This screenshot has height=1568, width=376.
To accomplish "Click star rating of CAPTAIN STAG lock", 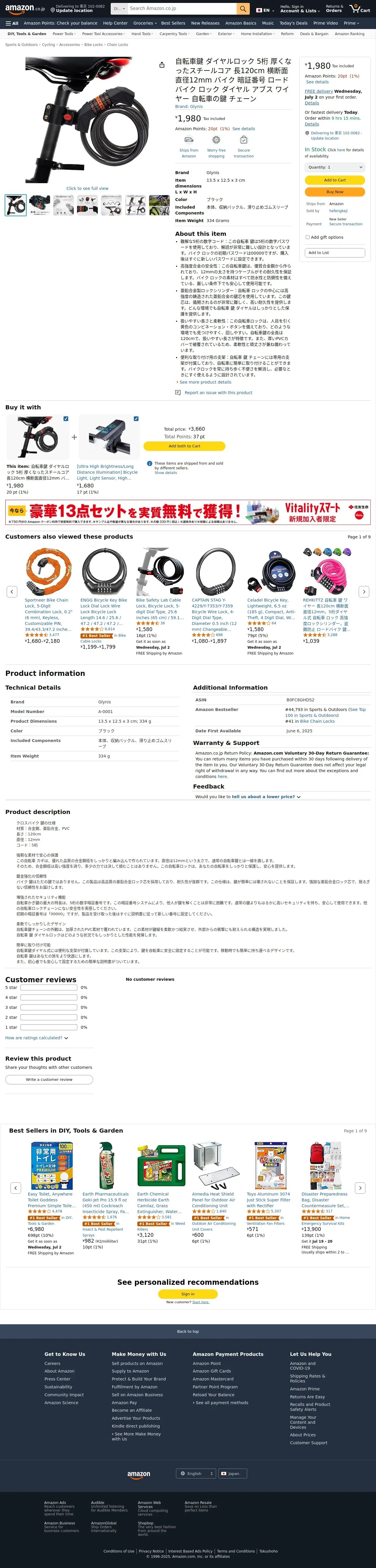I will pos(204,635).
